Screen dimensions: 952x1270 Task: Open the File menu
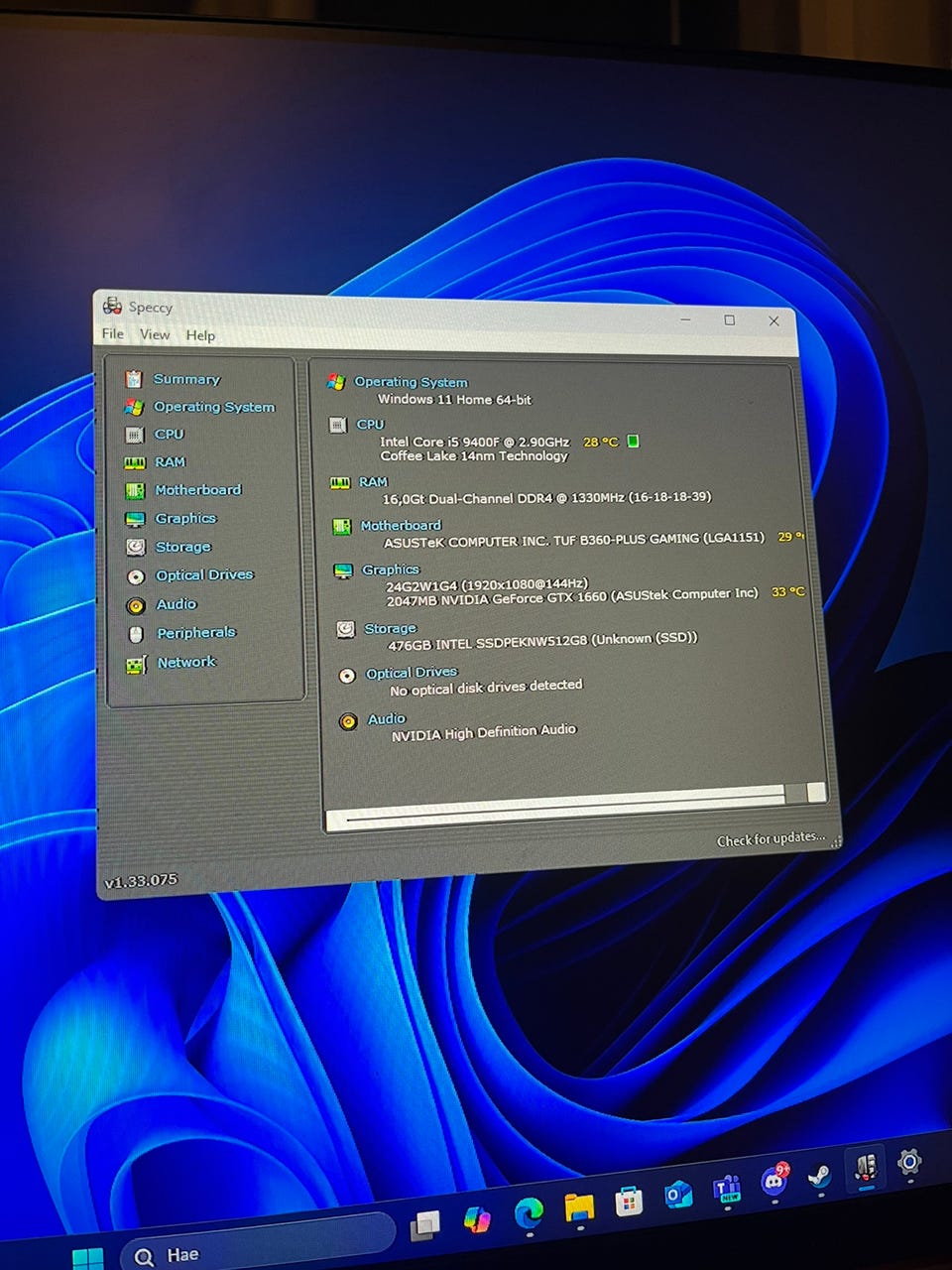[x=113, y=333]
